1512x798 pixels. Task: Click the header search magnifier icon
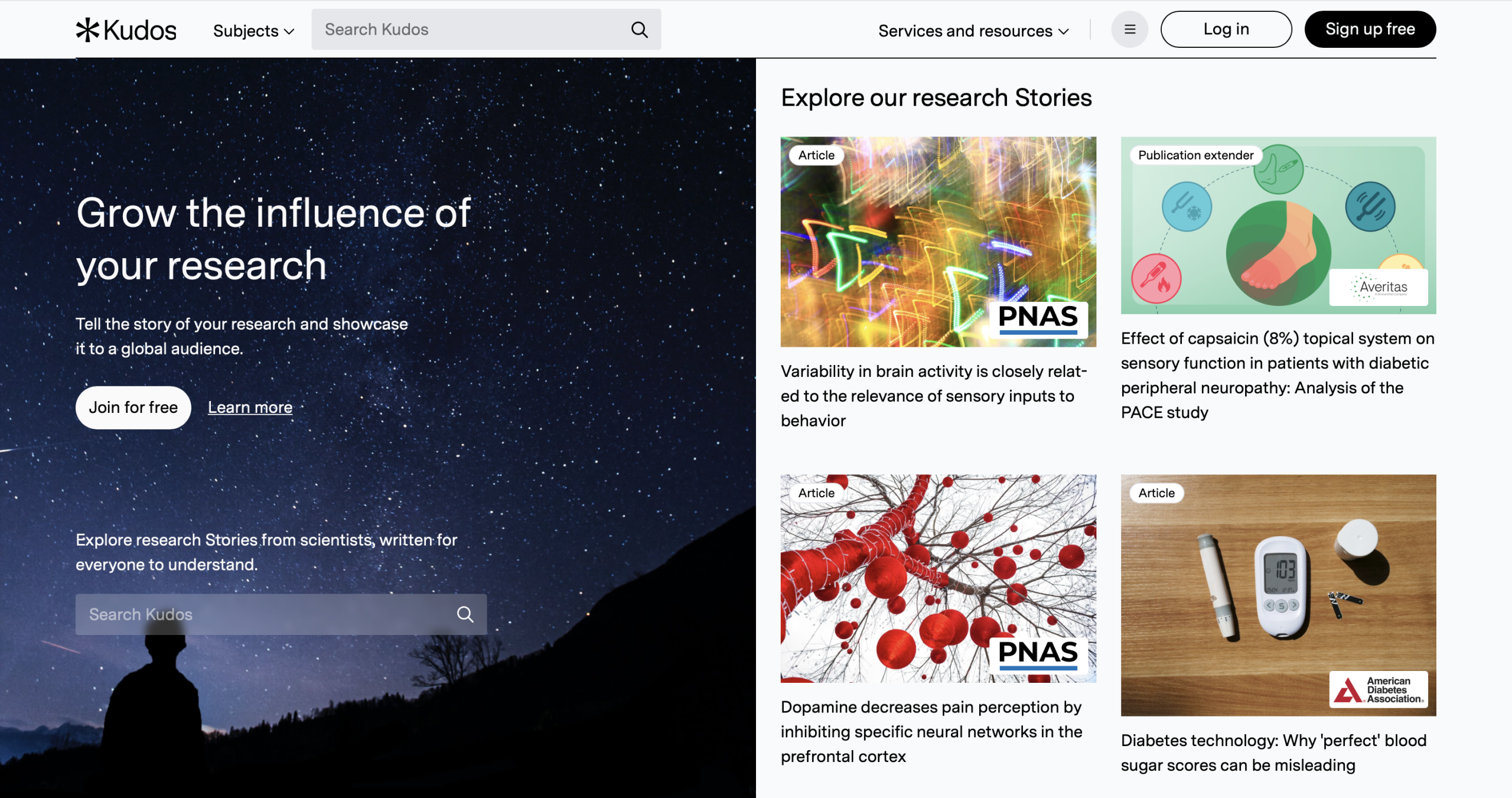click(640, 30)
